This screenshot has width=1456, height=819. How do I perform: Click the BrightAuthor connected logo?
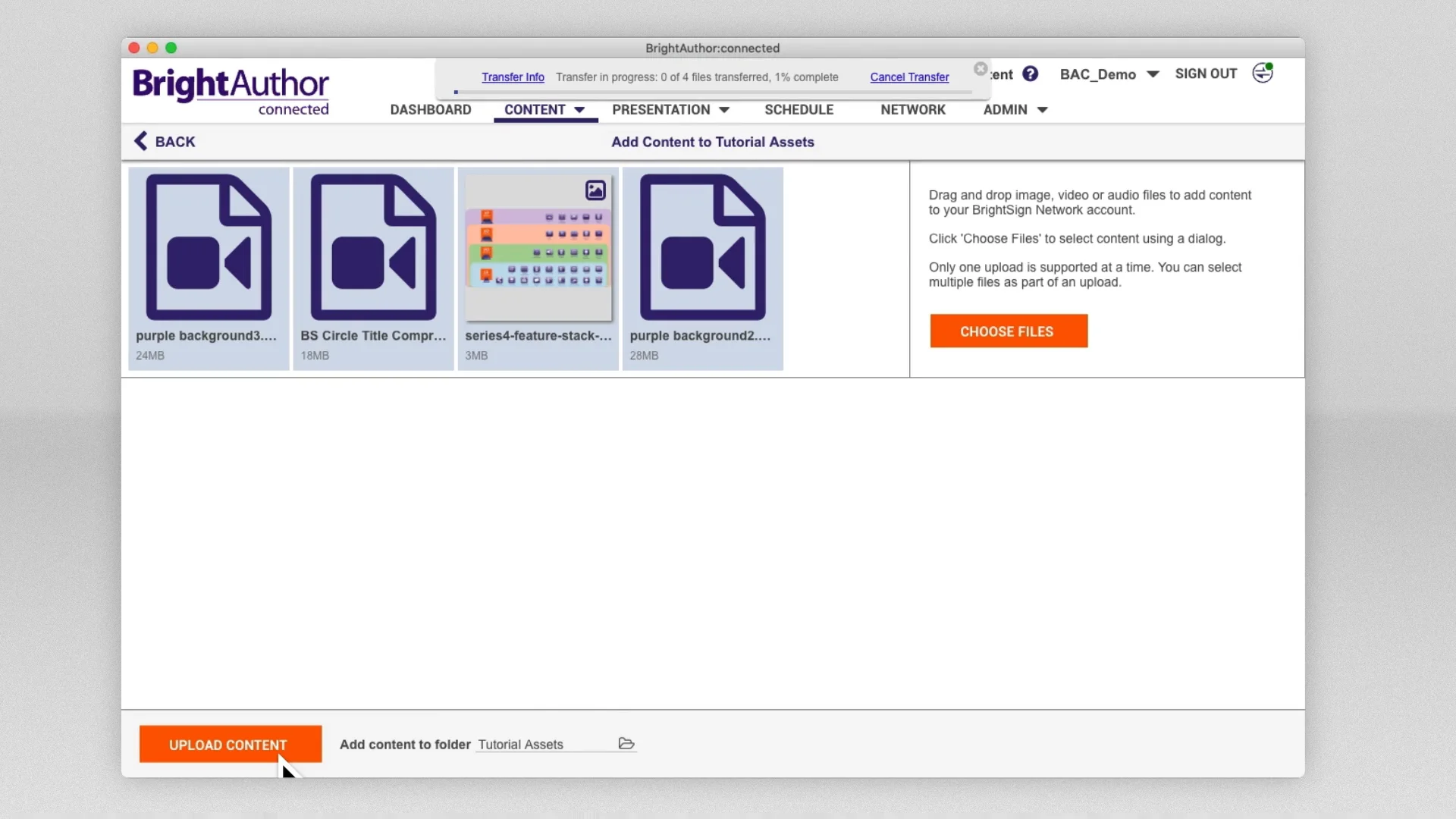coord(231,92)
